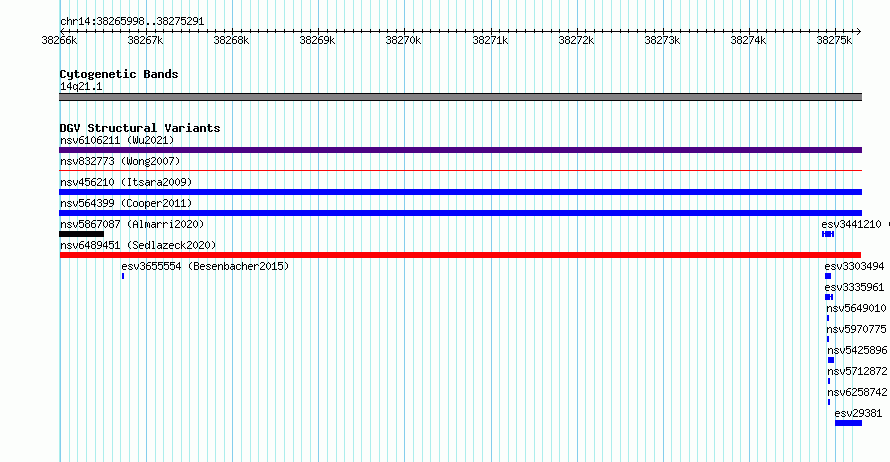Click the 38267k ruler label

[145, 40]
